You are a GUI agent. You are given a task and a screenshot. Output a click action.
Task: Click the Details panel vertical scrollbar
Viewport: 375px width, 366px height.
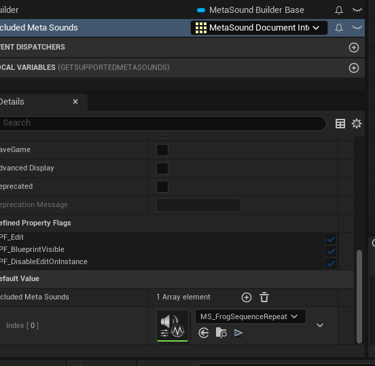[359, 296]
